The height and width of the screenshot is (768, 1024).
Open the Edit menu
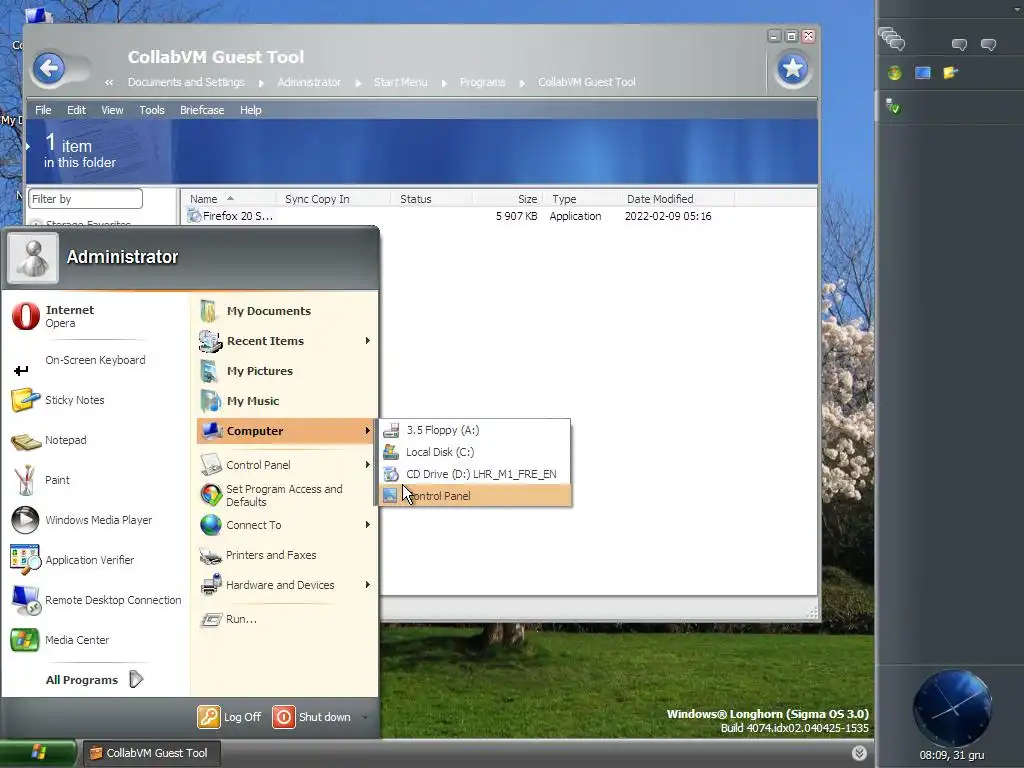click(x=76, y=110)
